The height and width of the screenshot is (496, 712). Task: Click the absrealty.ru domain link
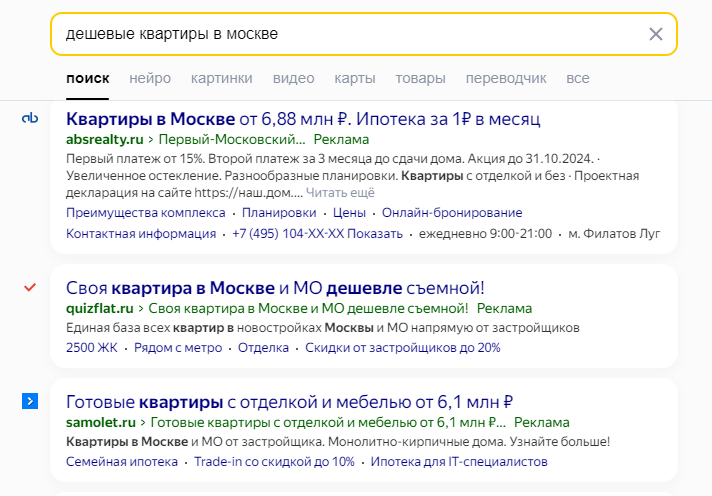(104, 139)
